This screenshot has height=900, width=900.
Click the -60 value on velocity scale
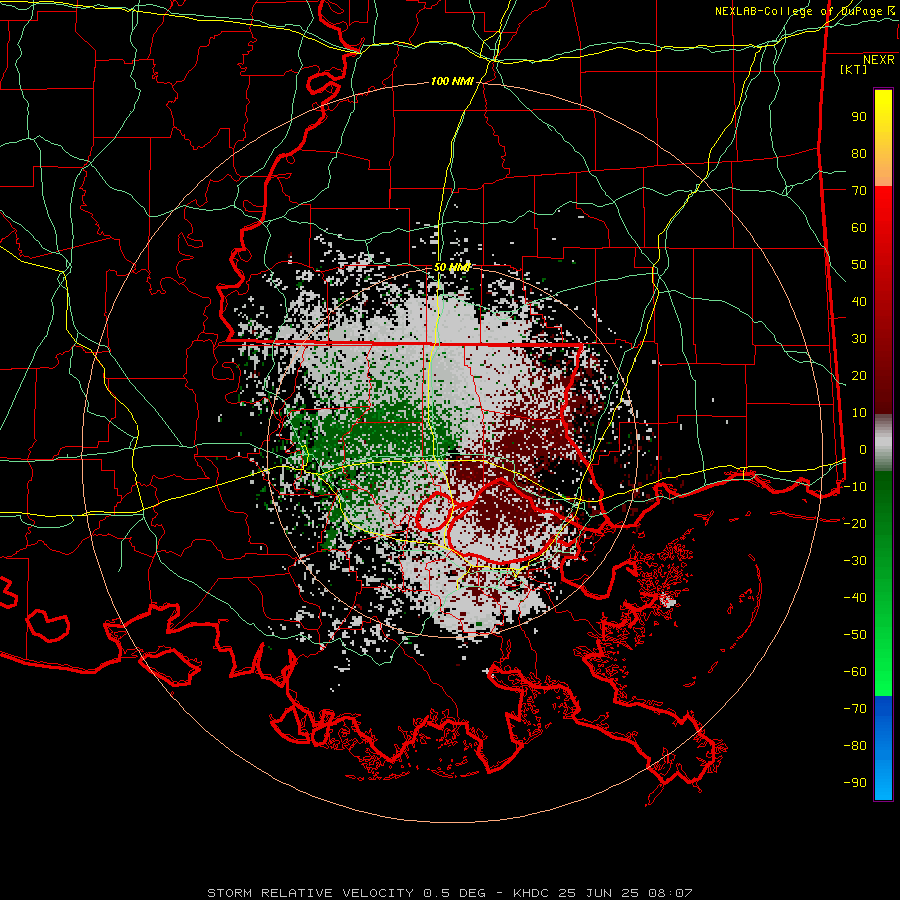coord(855,672)
